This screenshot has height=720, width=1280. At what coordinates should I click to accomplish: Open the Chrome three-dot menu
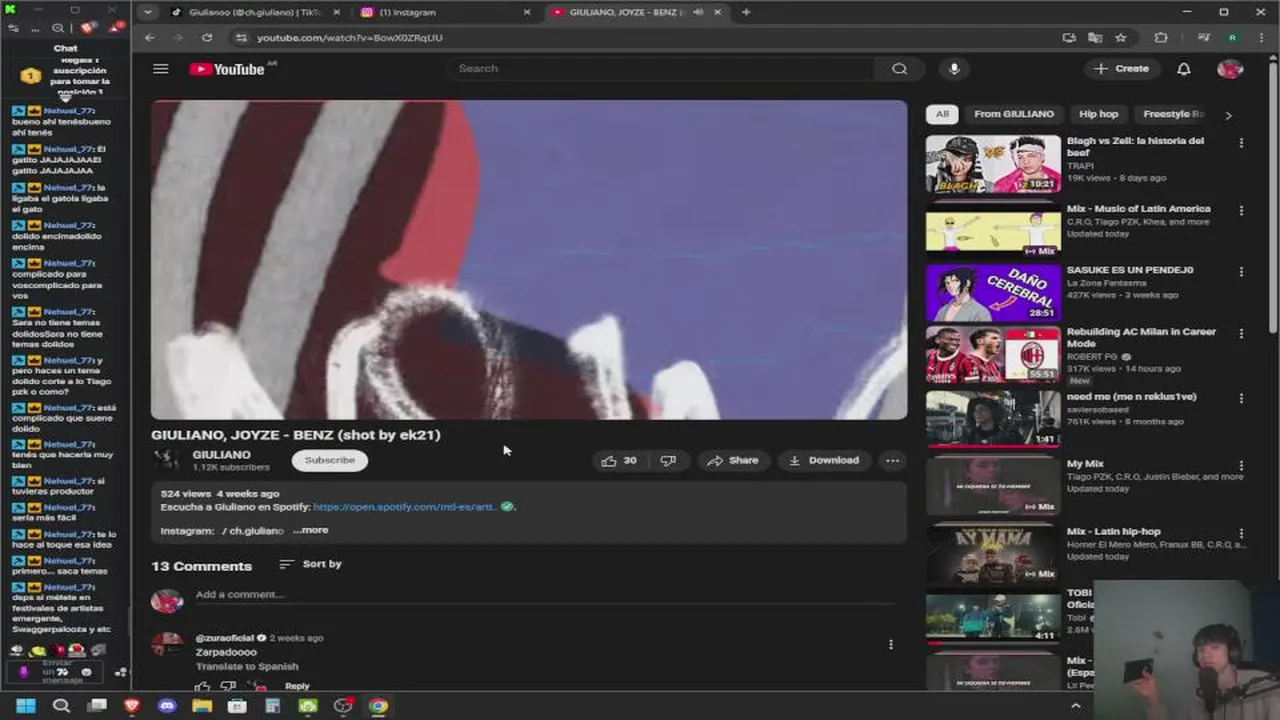[1260, 38]
